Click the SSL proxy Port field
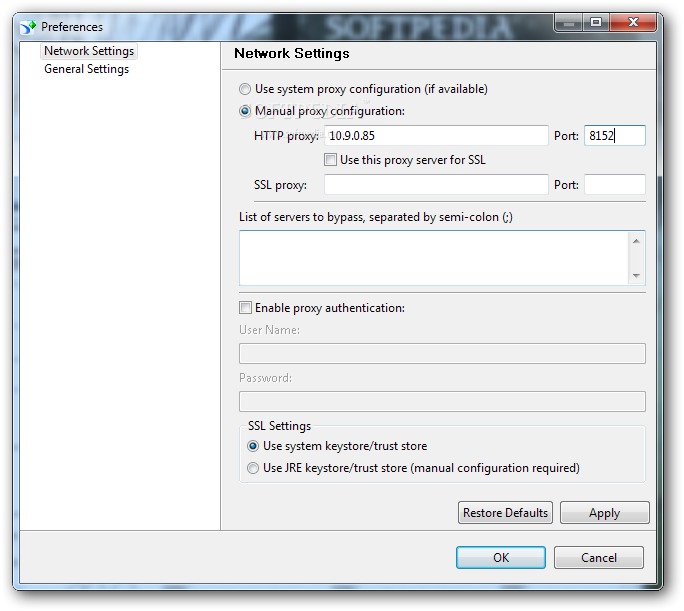The width and height of the screenshot is (684, 611). [x=615, y=184]
